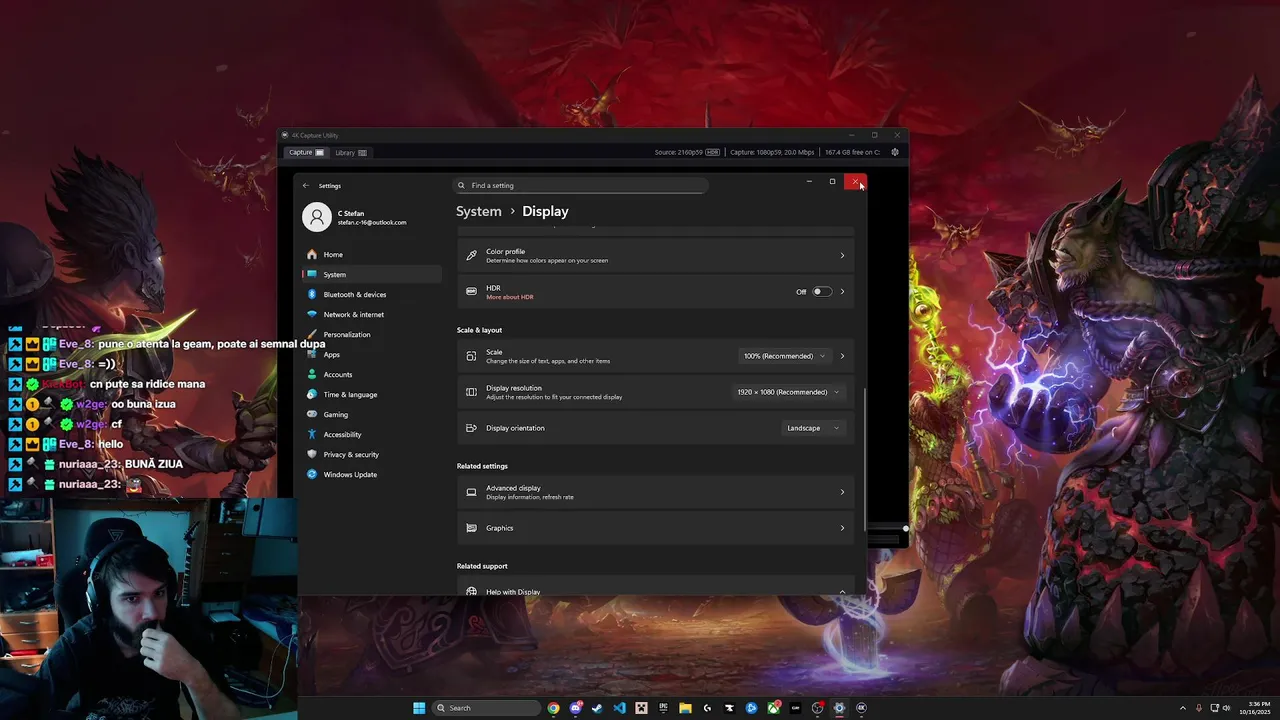
Task: Open Accessibility settings category
Action: [370, 434]
